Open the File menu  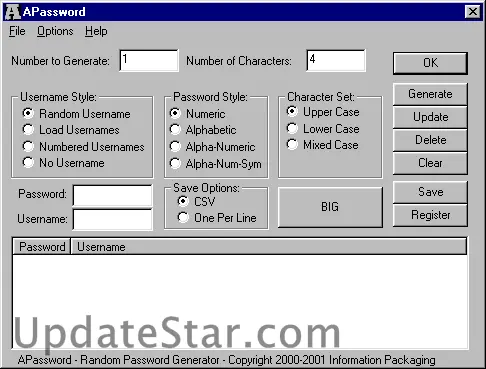(x=17, y=31)
